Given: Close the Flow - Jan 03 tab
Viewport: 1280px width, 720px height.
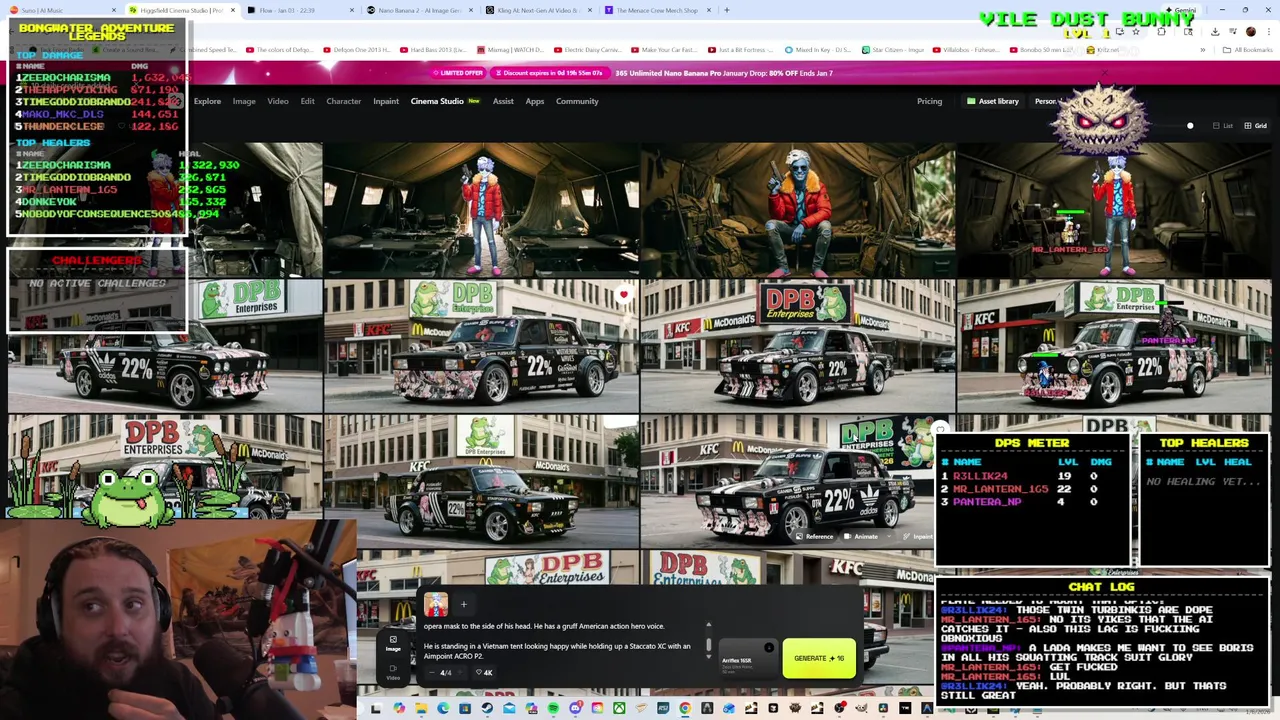Looking at the screenshot, I should 352,10.
